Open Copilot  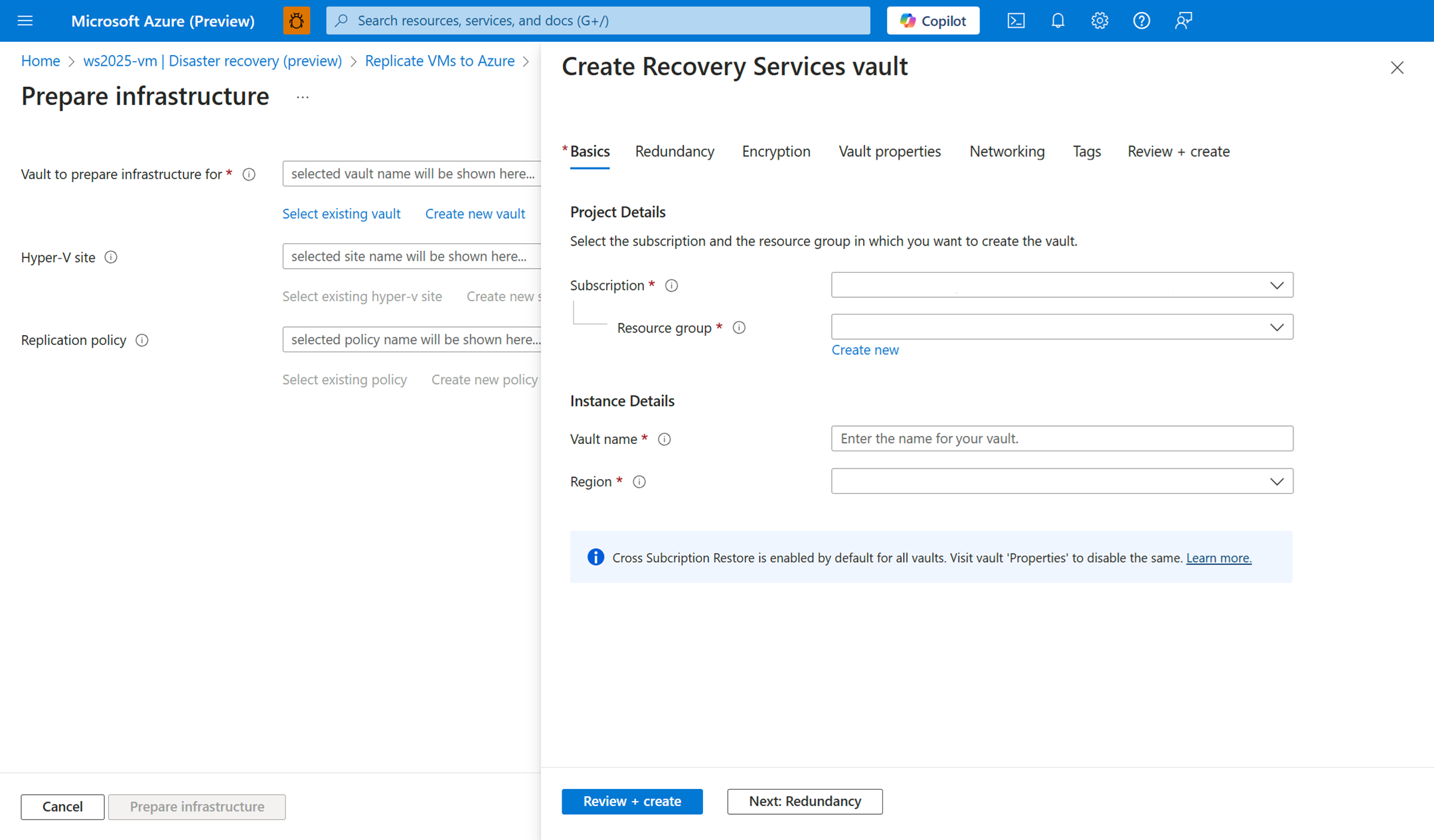coord(933,21)
